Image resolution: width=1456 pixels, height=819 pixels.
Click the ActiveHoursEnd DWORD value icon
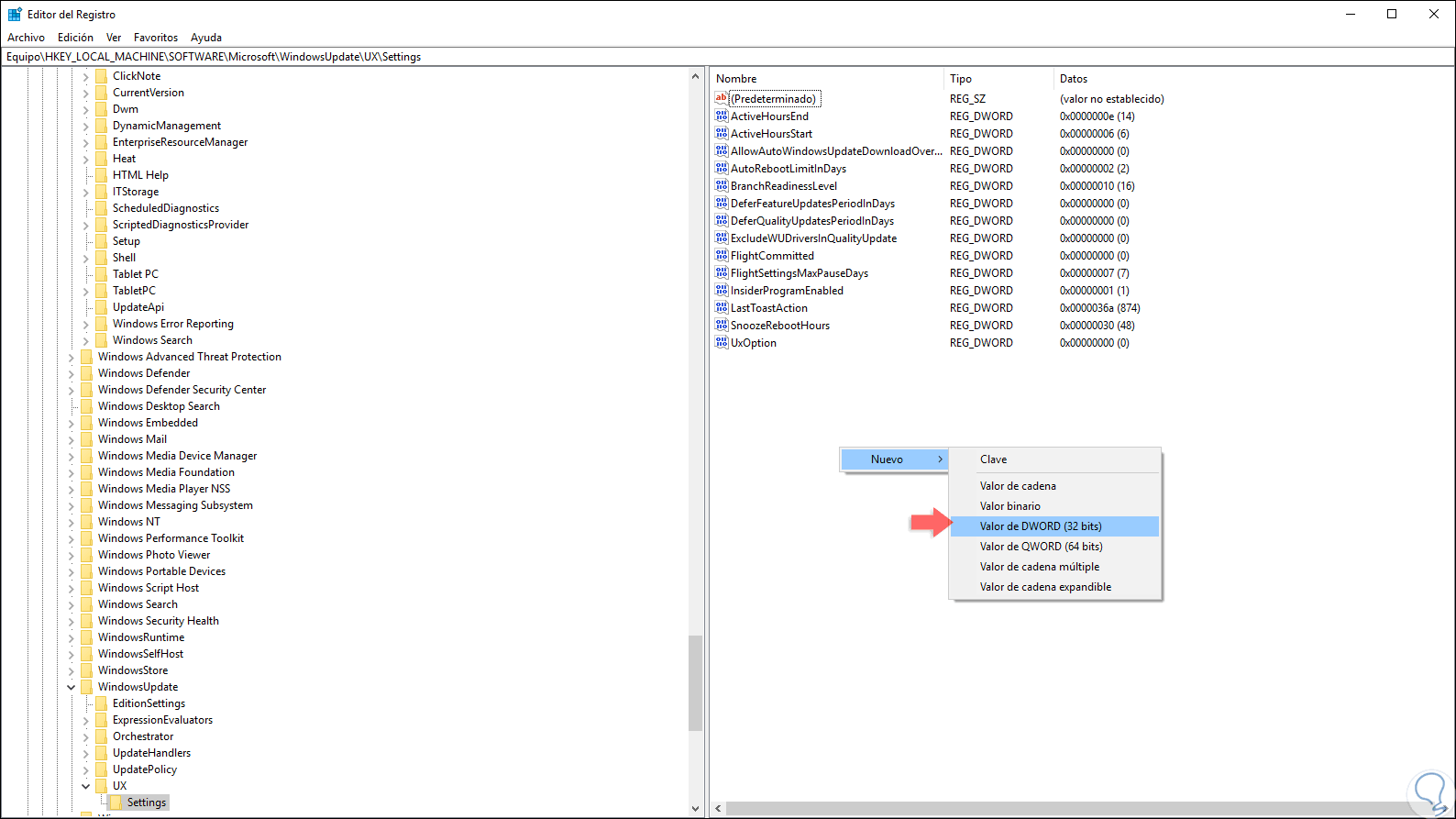pyautogui.click(x=722, y=116)
